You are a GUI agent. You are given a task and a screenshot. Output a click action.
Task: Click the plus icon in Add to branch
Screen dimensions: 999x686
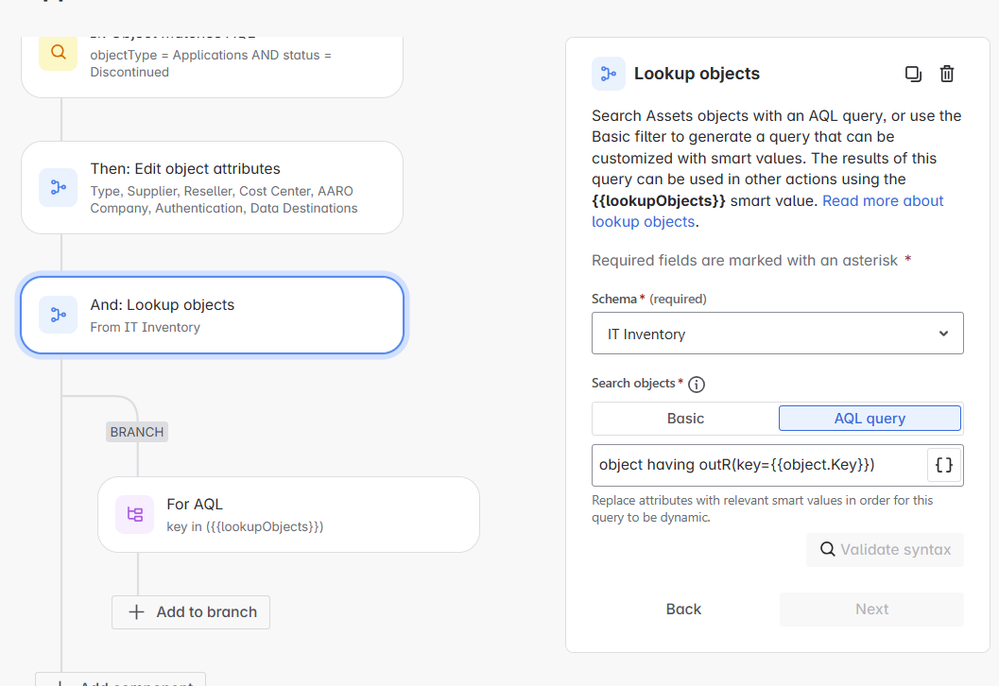coord(136,612)
